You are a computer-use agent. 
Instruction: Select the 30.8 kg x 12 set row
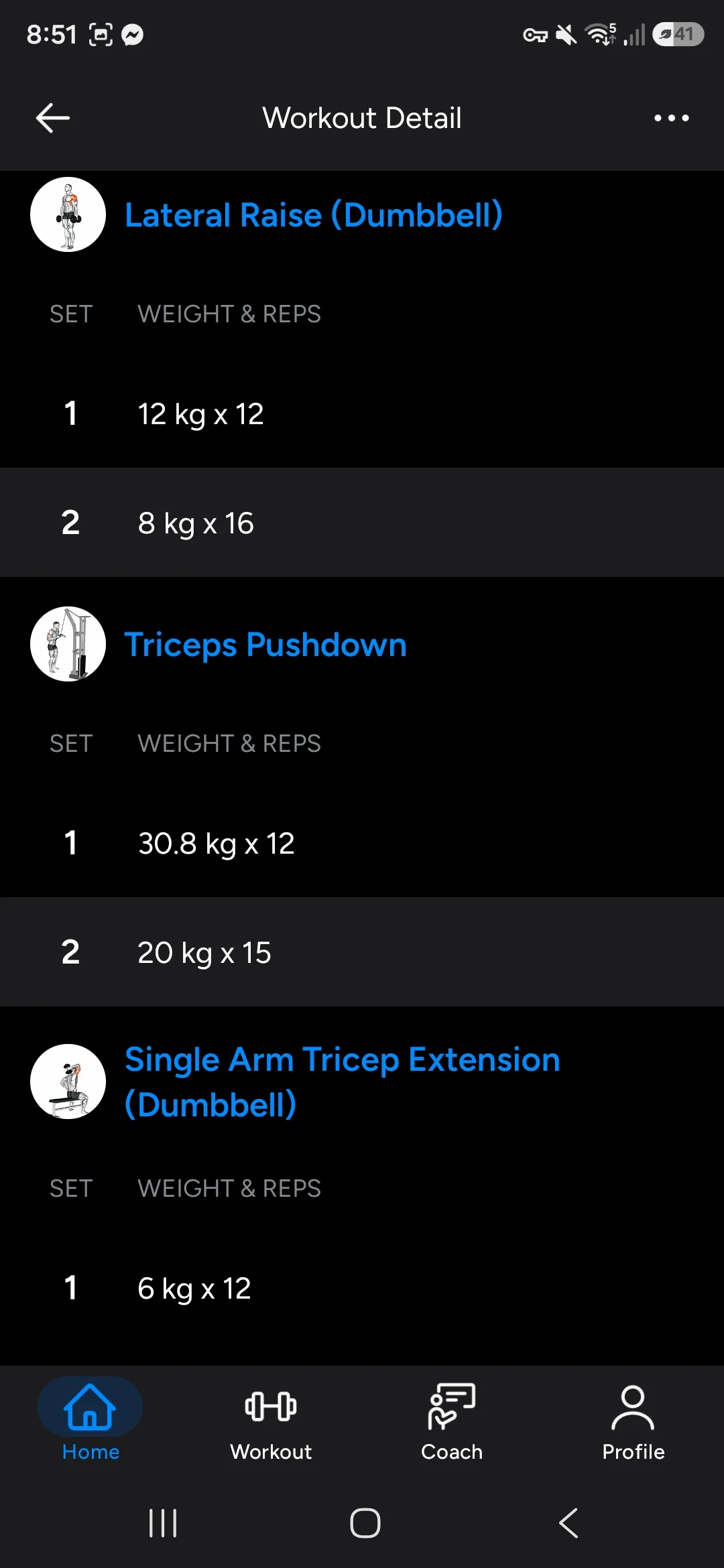point(362,843)
